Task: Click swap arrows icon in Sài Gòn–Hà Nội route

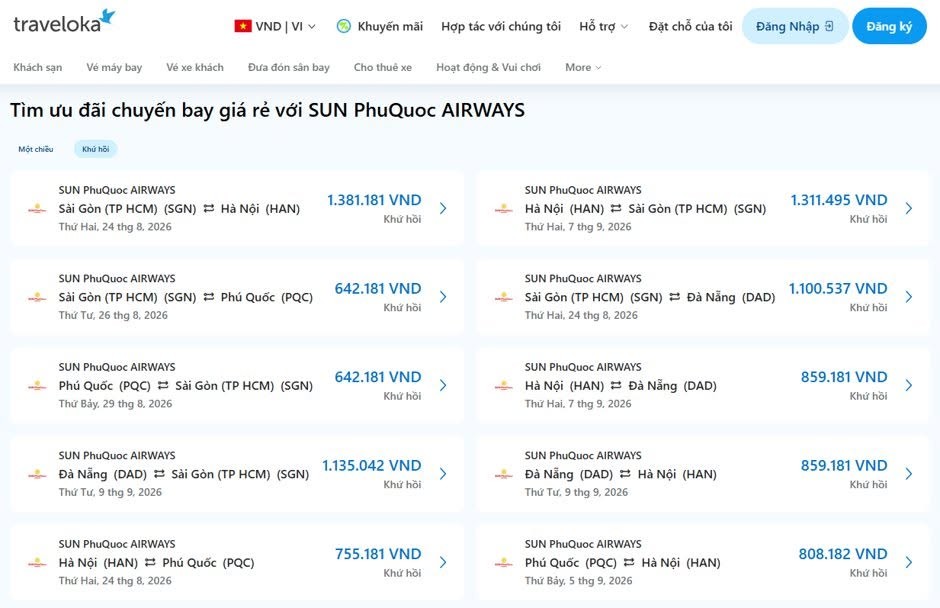Action: pos(209,209)
